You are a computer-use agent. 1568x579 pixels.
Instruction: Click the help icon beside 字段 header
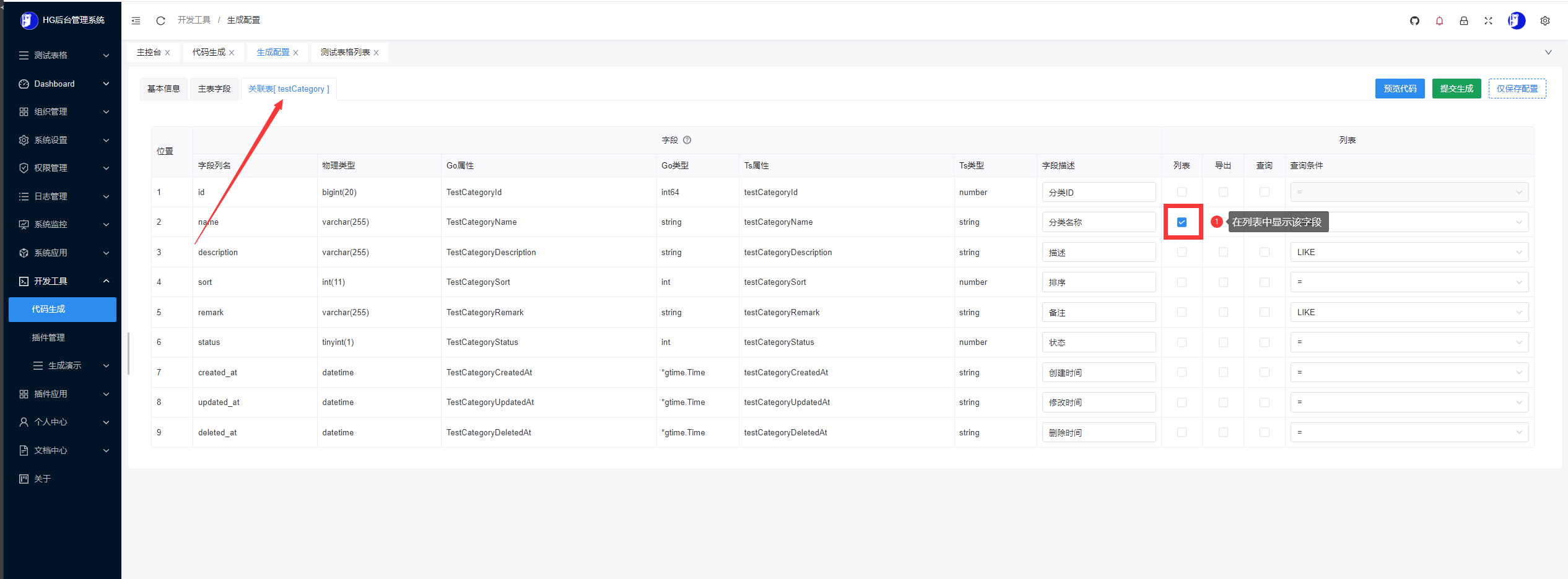pyautogui.click(x=687, y=140)
